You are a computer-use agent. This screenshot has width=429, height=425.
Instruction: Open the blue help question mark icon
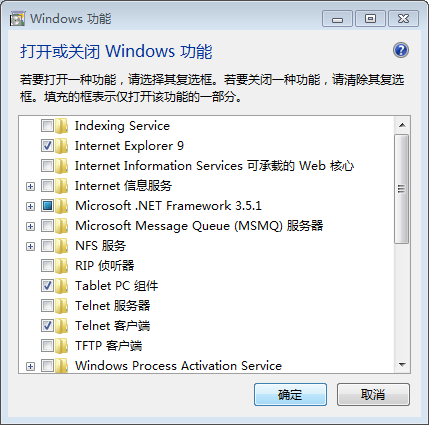[x=401, y=50]
